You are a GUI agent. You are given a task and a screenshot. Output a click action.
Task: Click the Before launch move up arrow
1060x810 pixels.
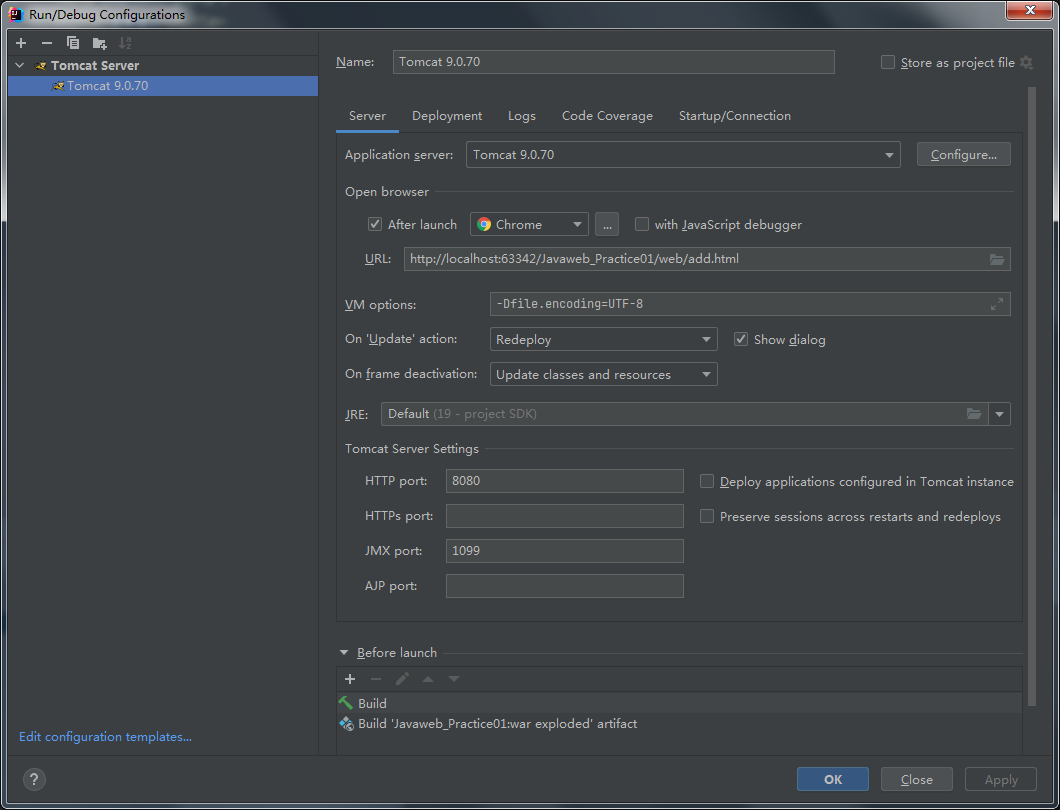pyautogui.click(x=428, y=679)
